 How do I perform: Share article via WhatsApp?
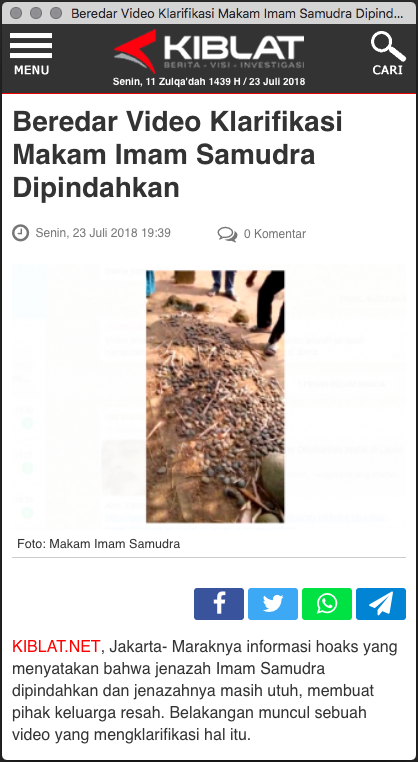(327, 604)
